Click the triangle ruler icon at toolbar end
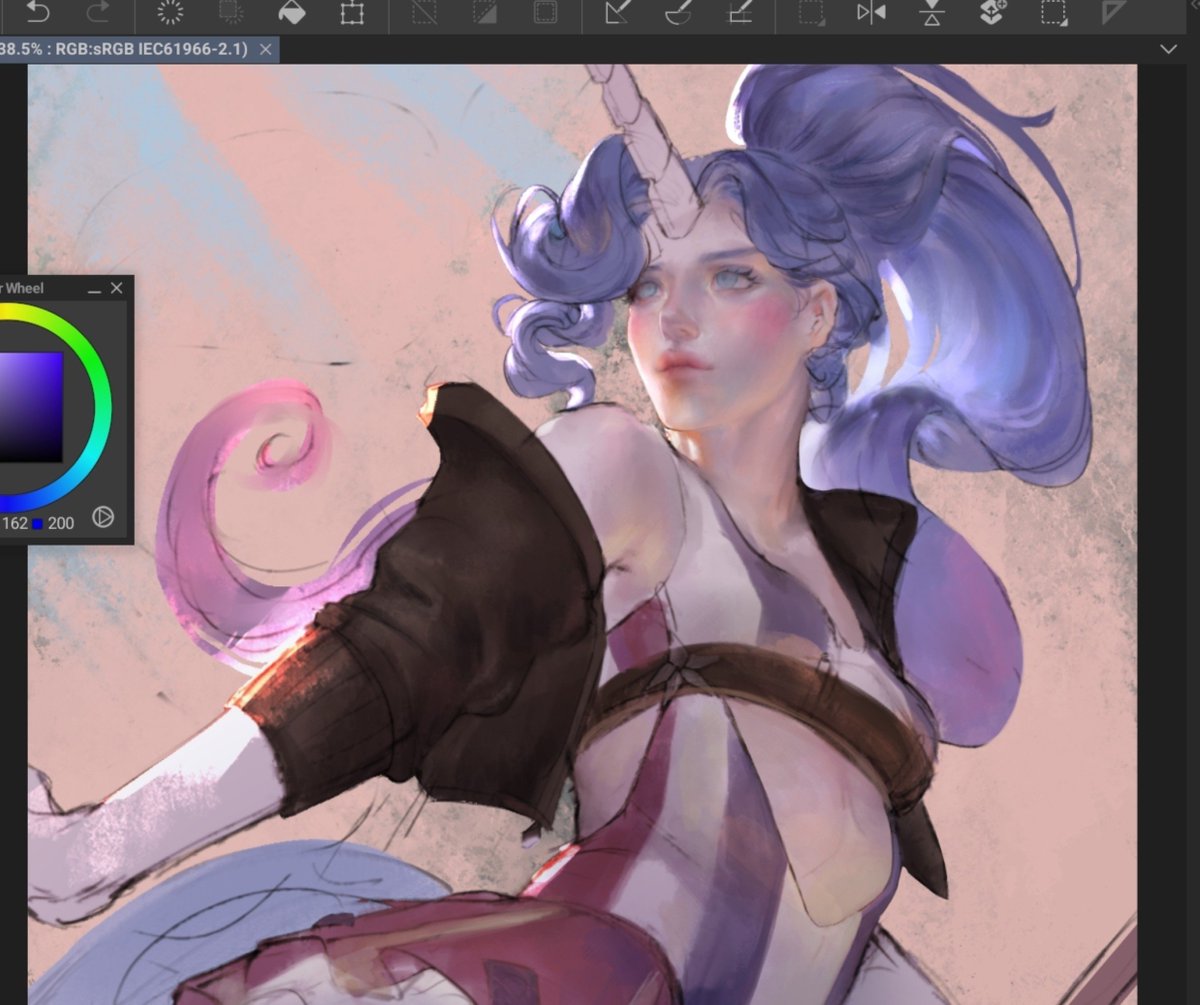This screenshot has height=1005, width=1200. pyautogui.click(x=1113, y=13)
